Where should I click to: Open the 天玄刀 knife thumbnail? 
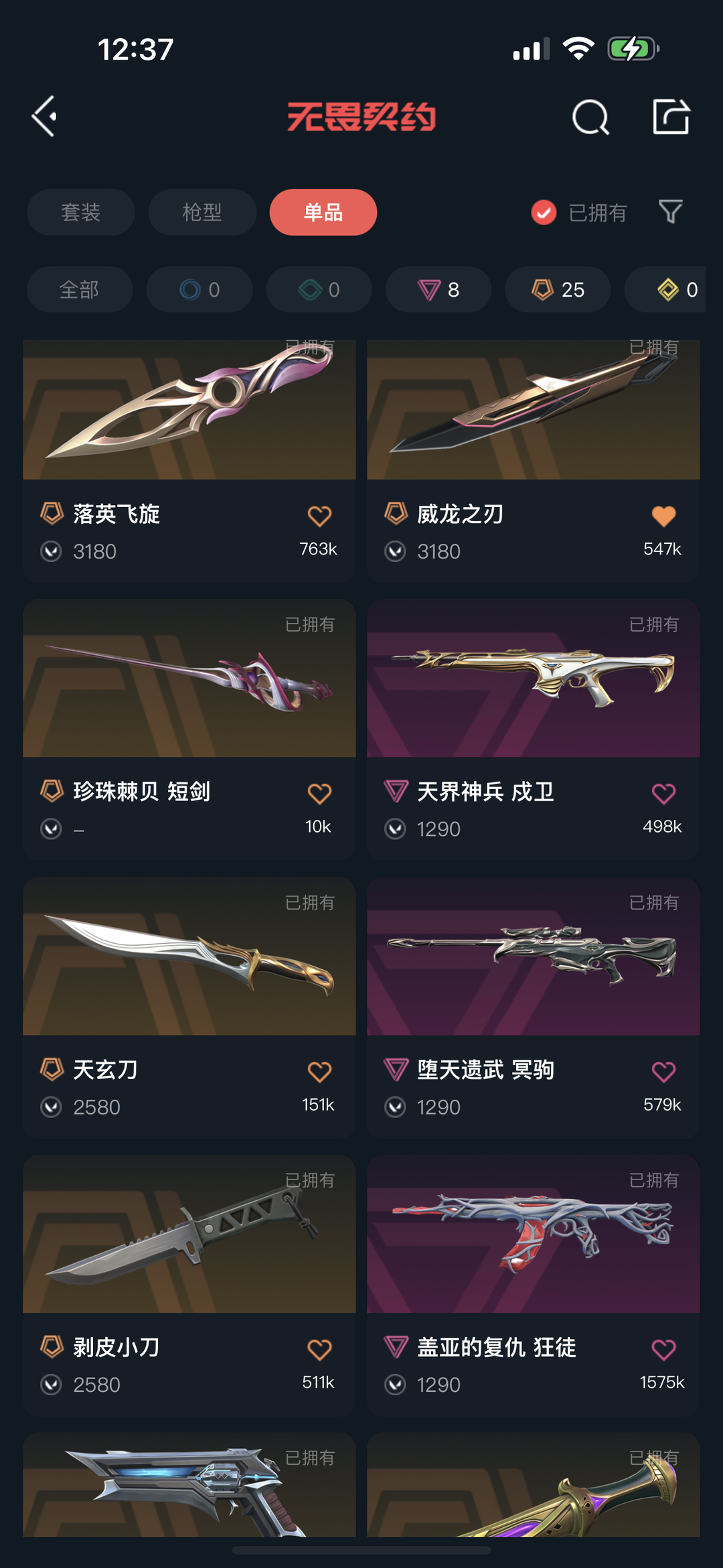tap(189, 956)
